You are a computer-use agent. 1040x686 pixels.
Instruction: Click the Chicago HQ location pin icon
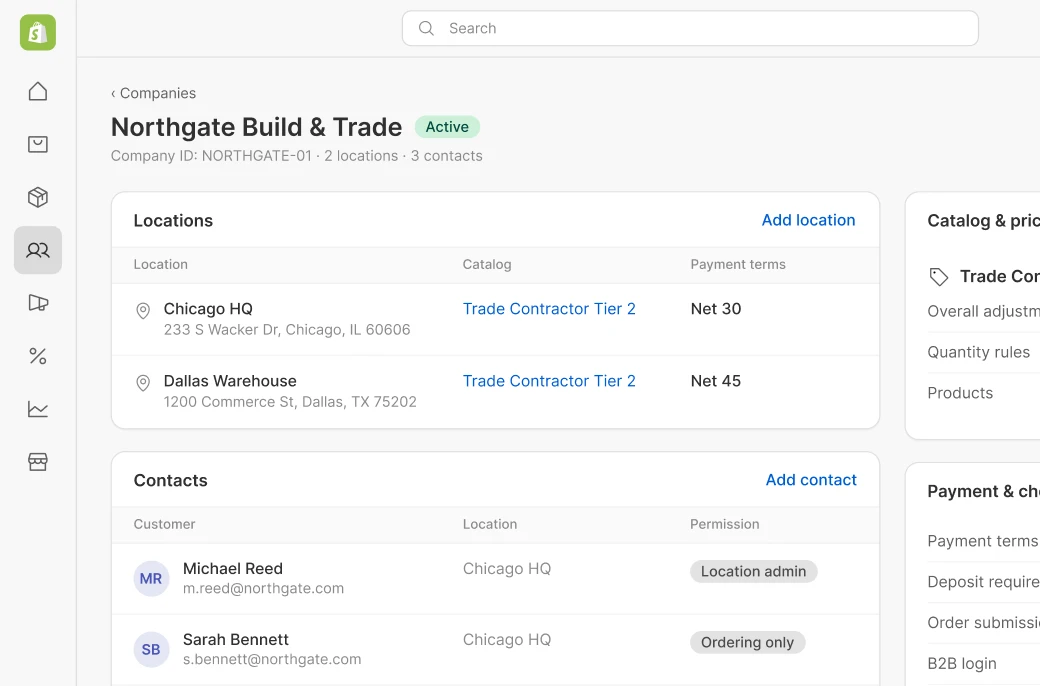[143, 310]
